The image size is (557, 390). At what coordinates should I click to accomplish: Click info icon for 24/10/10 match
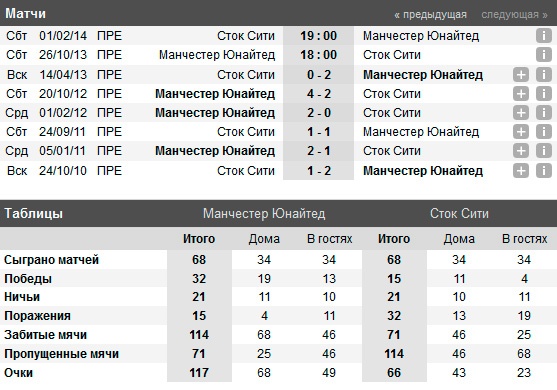coord(544,171)
